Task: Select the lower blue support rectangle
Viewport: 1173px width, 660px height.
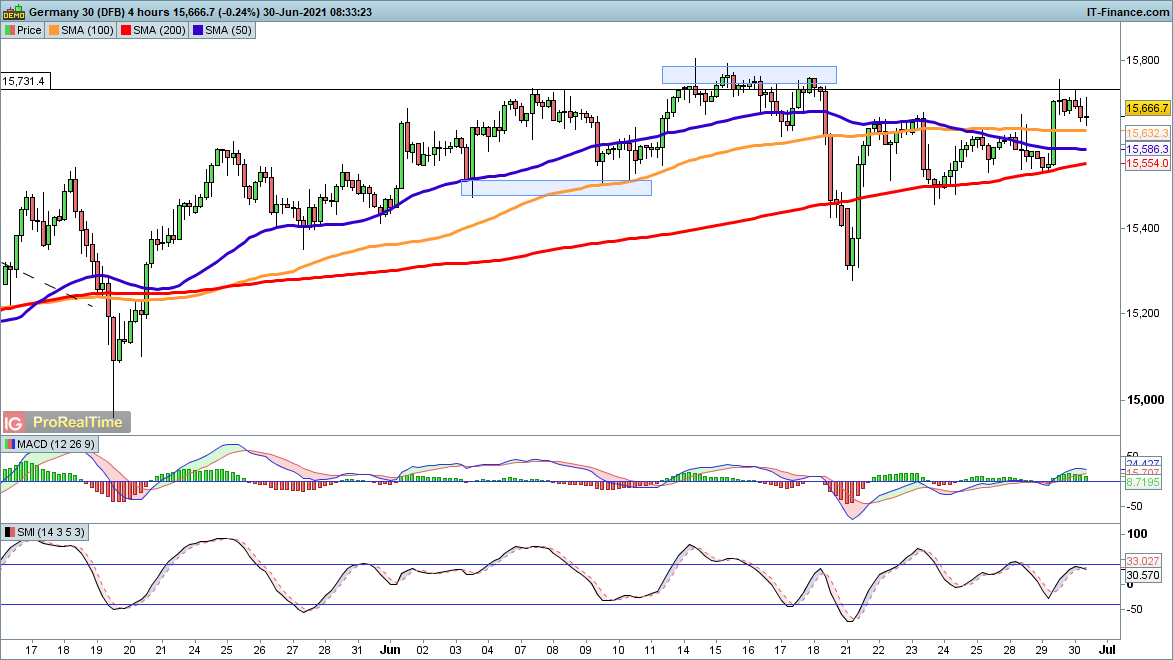Action: (x=555, y=187)
